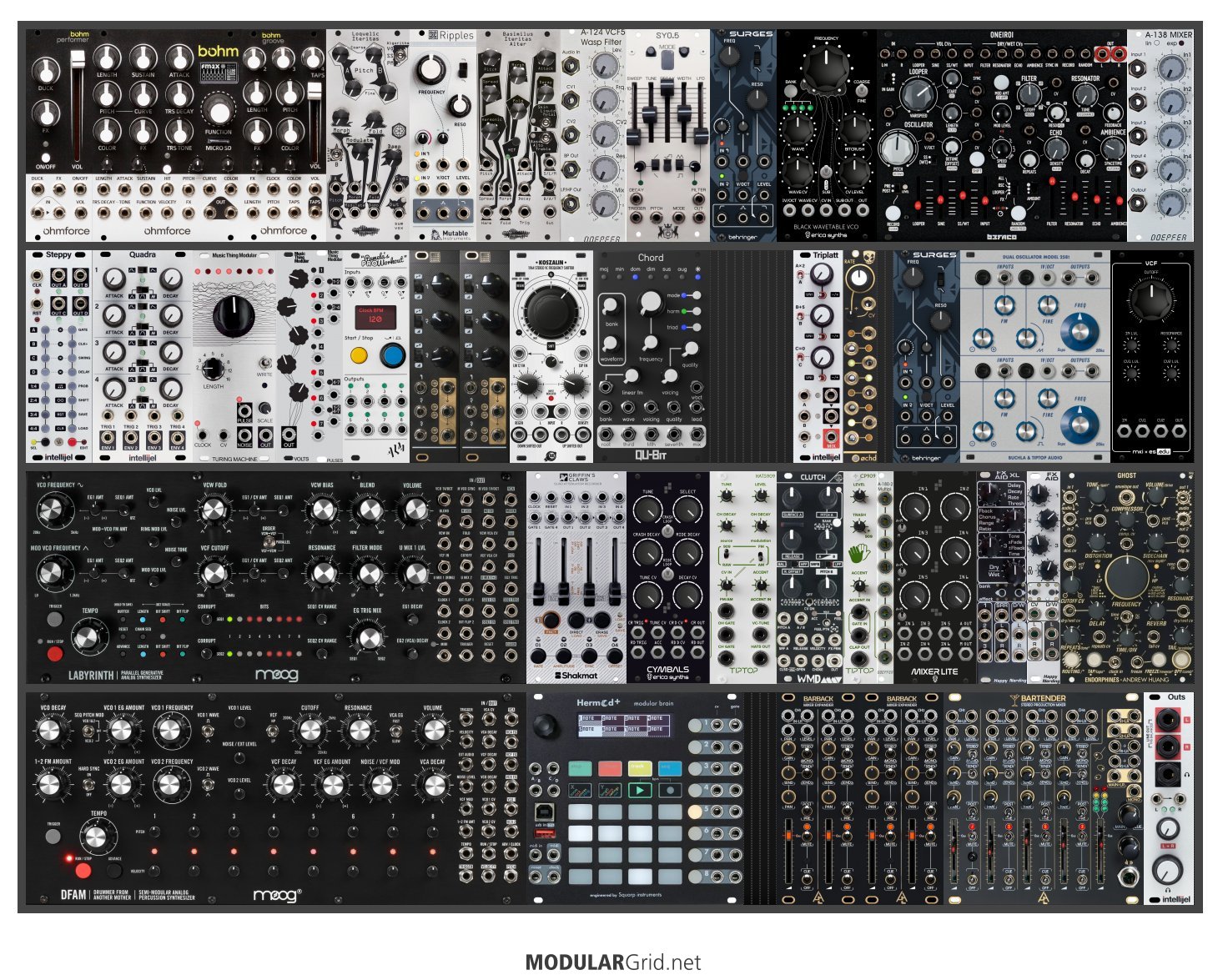Click the bank knob on Chord module
The width and height of the screenshot is (1228, 980).
coord(611,306)
